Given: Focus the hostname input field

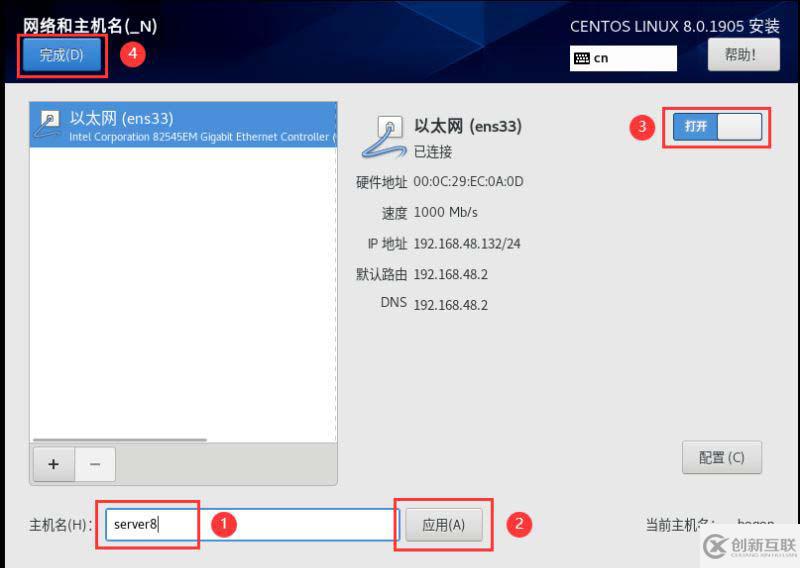Looking at the screenshot, I should (252, 524).
